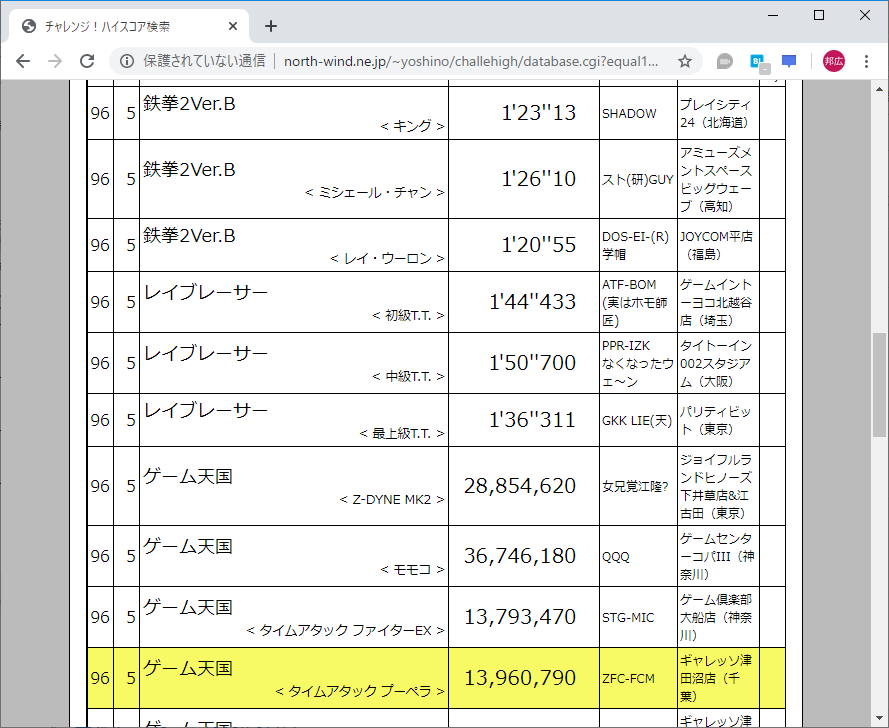889x728 pixels.
Task: Click location JOYCOM平店（福島）
Action: point(716,246)
